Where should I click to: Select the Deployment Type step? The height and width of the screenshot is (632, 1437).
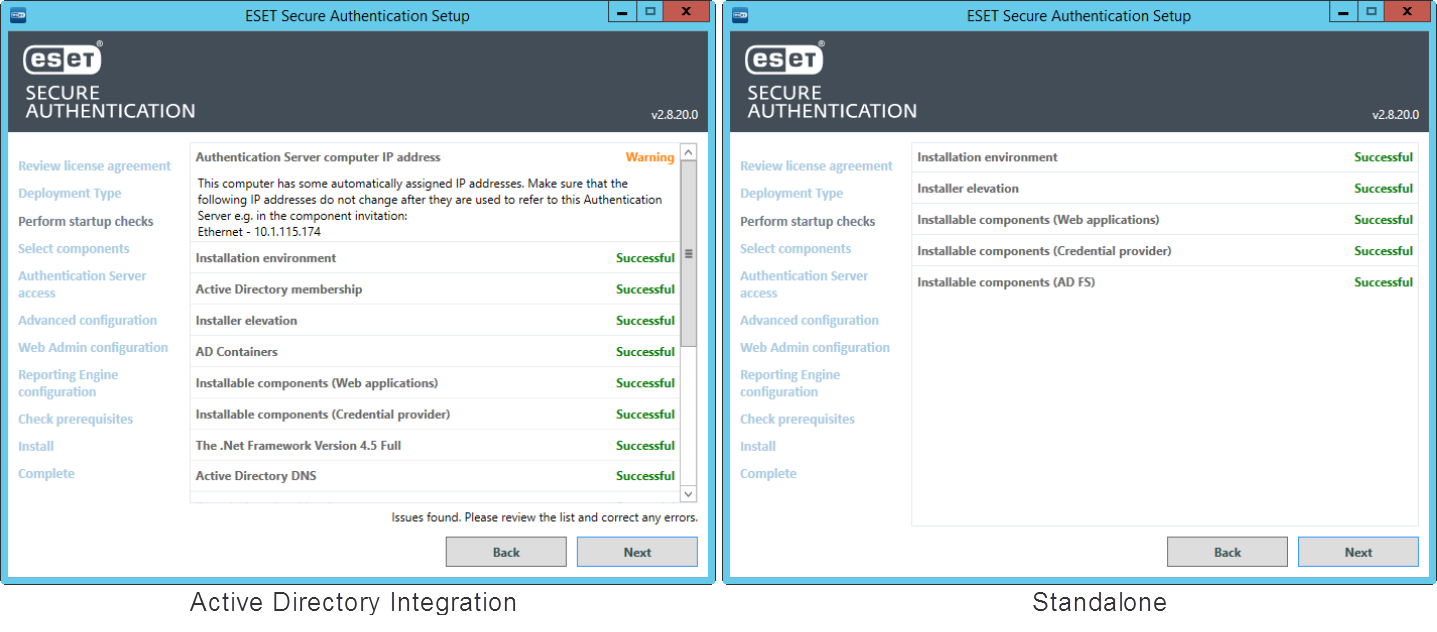(x=69, y=193)
